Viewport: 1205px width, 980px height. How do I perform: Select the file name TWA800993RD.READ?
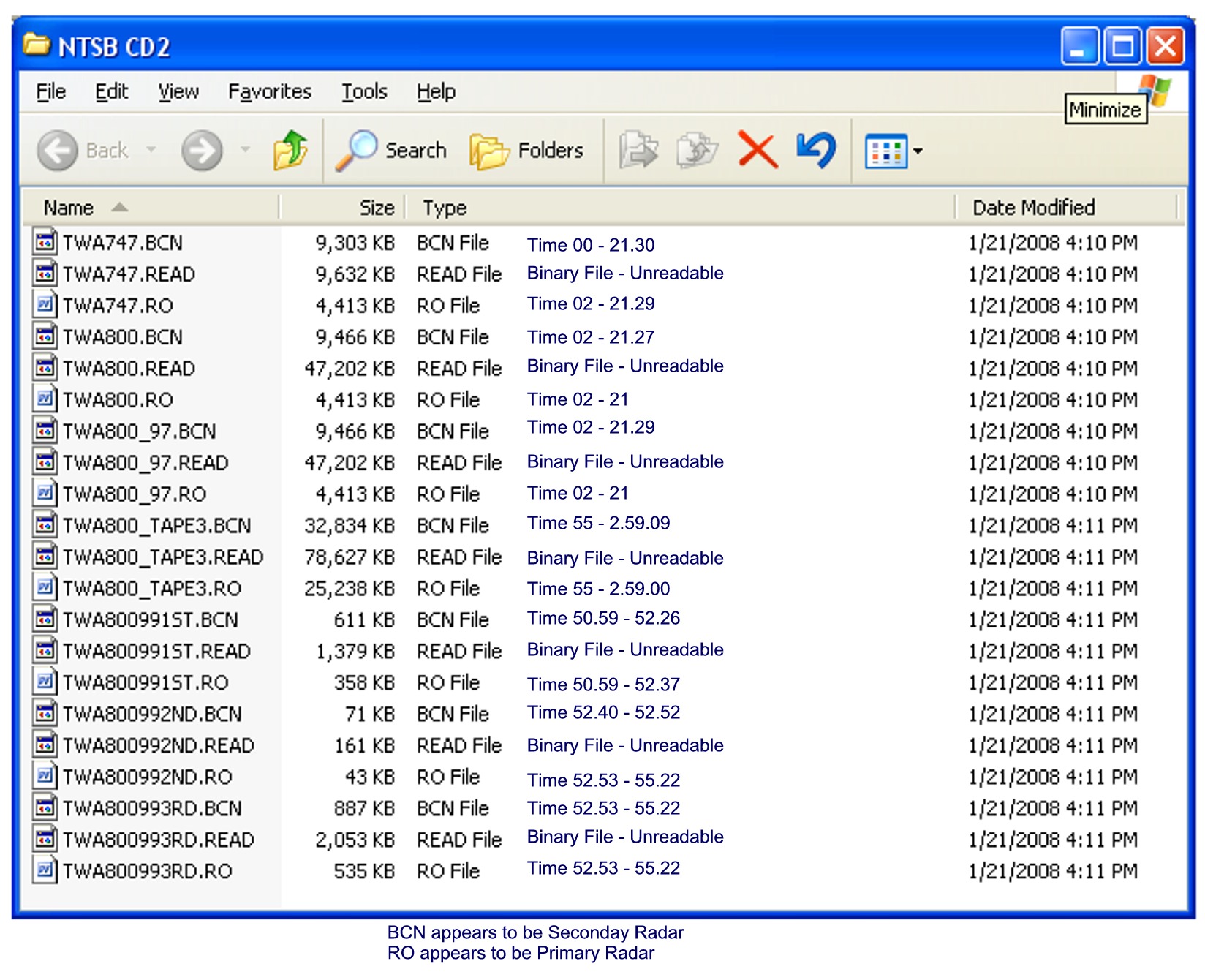tap(158, 840)
